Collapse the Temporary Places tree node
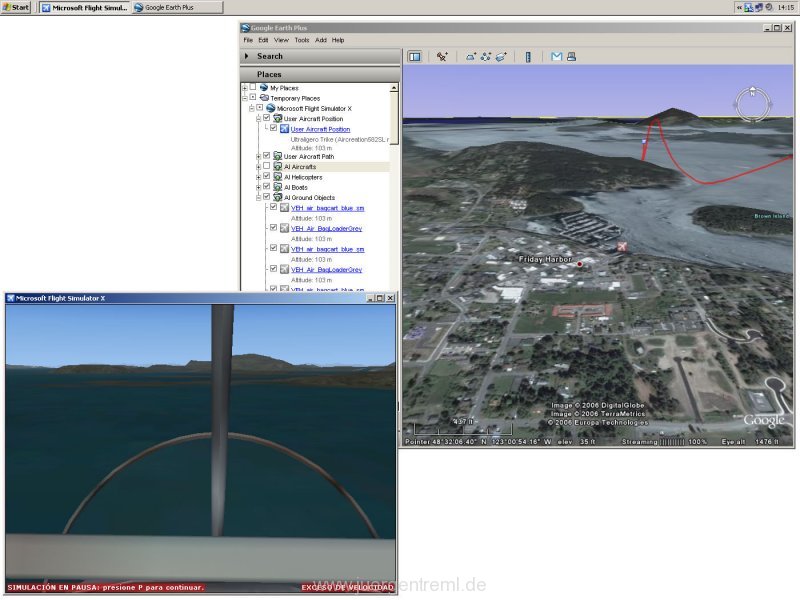Screen dimensions: 800x600 [x=244, y=98]
